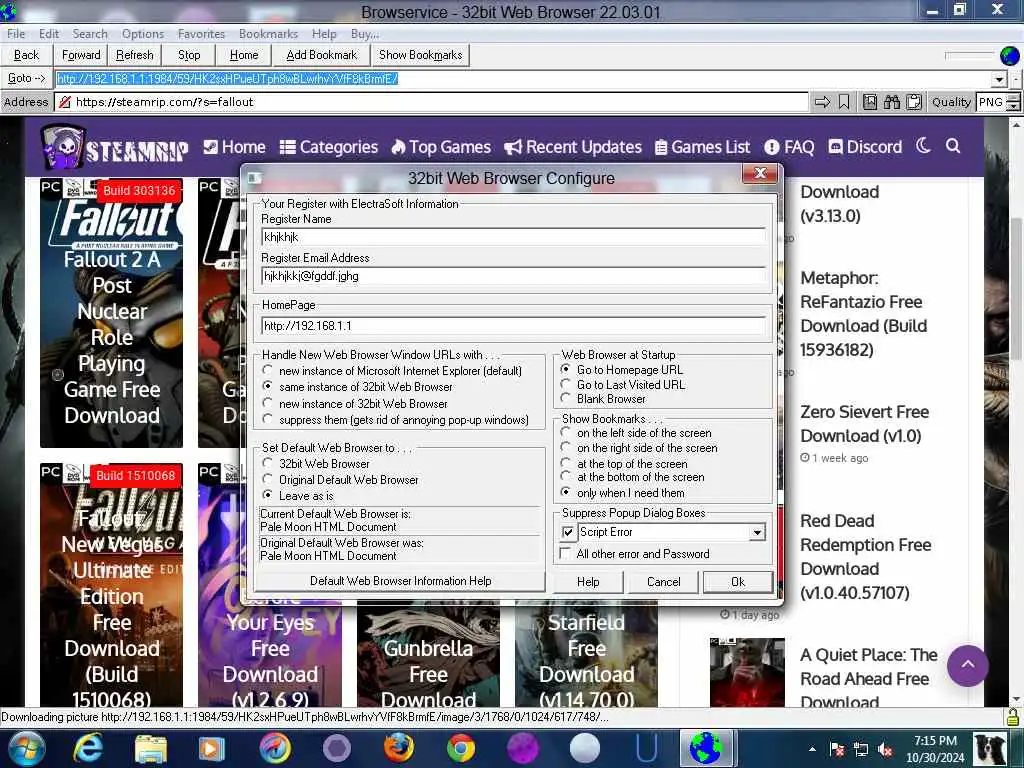Click Ok in the Configure dialog
Screen dimensions: 1024x768
click(x=738, y=582)
